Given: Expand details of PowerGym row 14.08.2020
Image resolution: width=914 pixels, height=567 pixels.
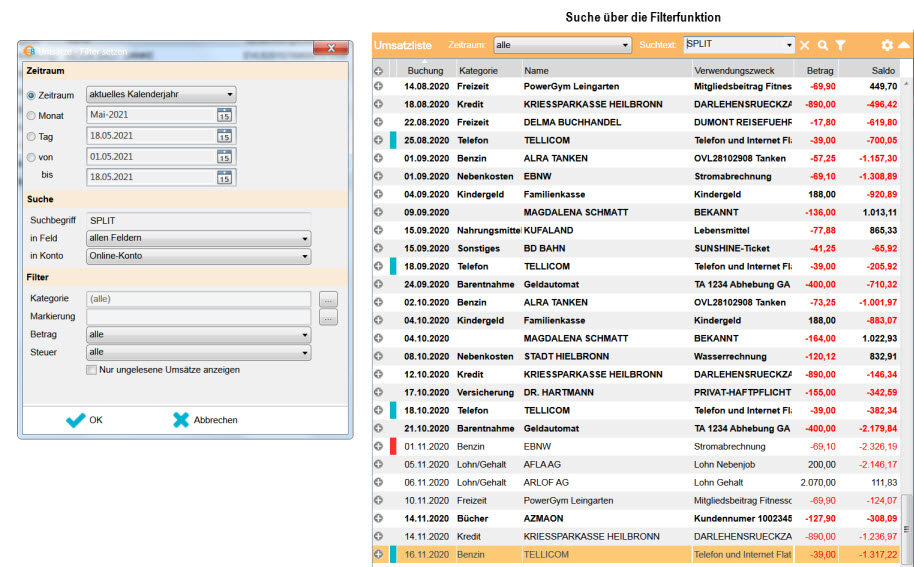Looking at the screenshot, I should [378, 86].
